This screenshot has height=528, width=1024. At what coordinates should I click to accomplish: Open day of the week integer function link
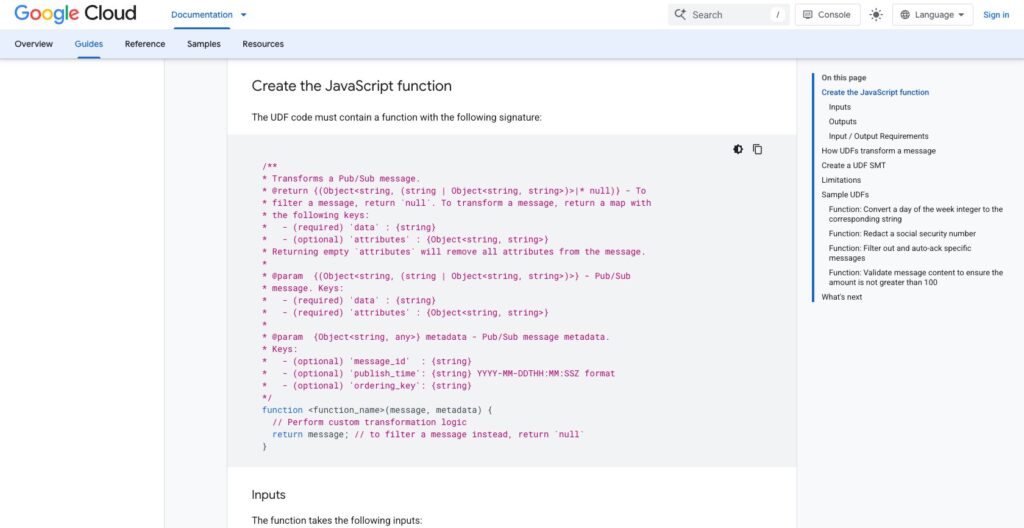pyautogui.click(x=916, y=214)
